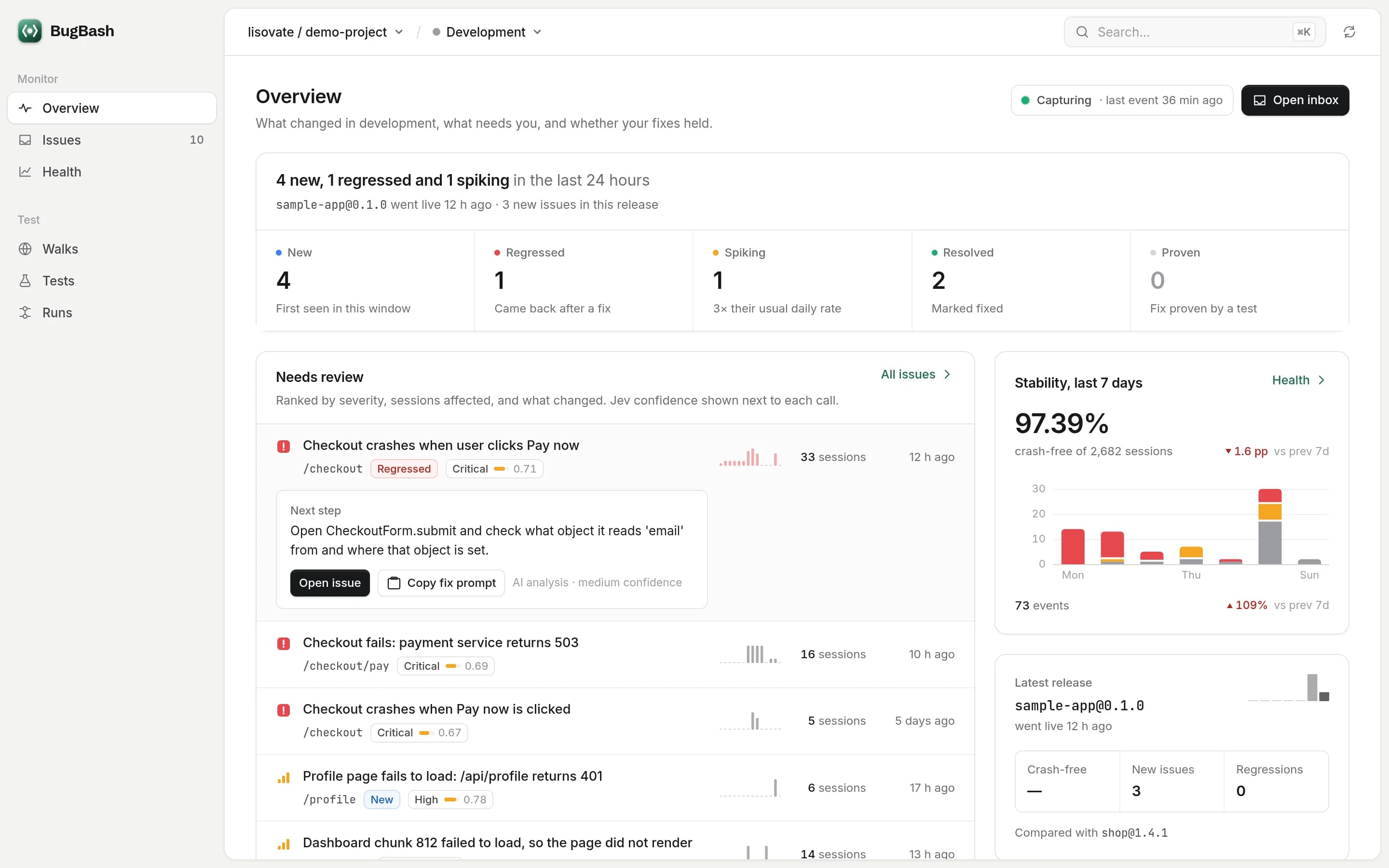
Task: Click the Overview pulse icon in the sidebar
Action: click(x=25, y=108)
